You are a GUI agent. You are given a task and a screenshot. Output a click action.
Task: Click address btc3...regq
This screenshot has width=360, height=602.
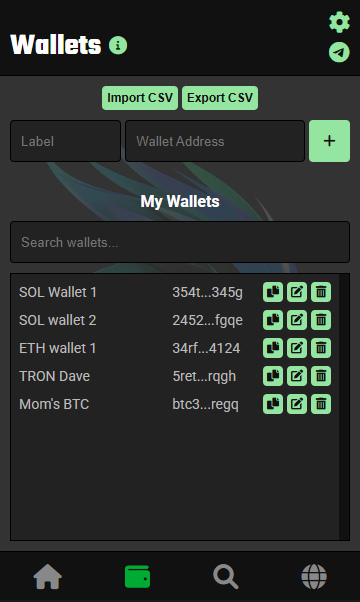pos(205,405)
